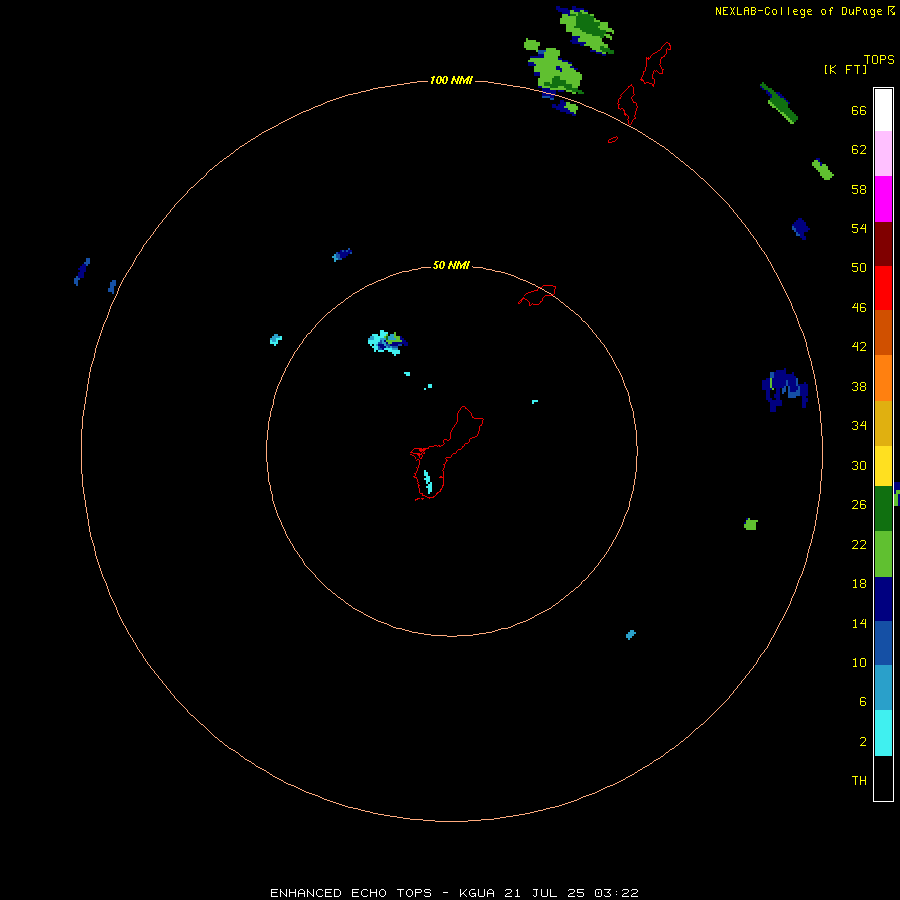This screenshot has height=900, width=900.
Task: Click the cyan-green echo cluster northwest of Guam
Action: [387, 343]
